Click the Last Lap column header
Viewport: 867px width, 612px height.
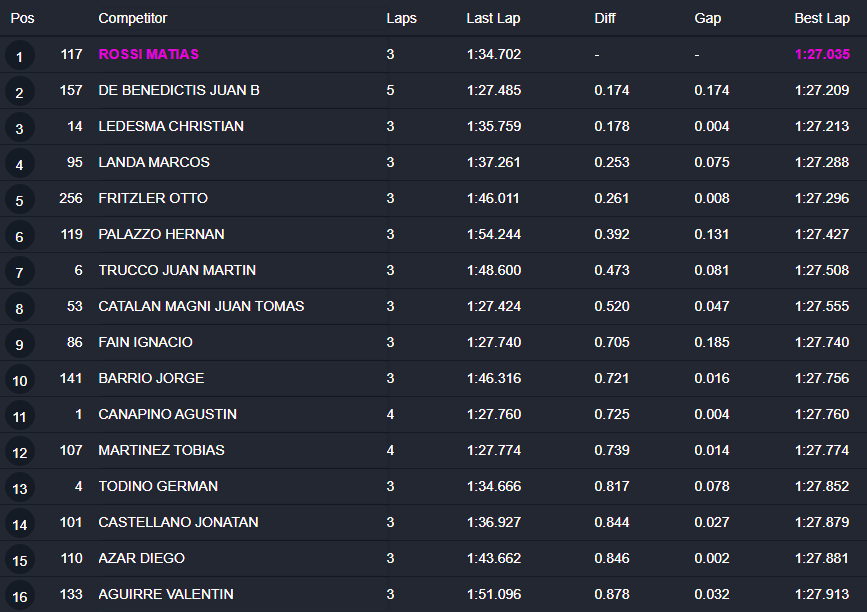[x=493, y=18]
